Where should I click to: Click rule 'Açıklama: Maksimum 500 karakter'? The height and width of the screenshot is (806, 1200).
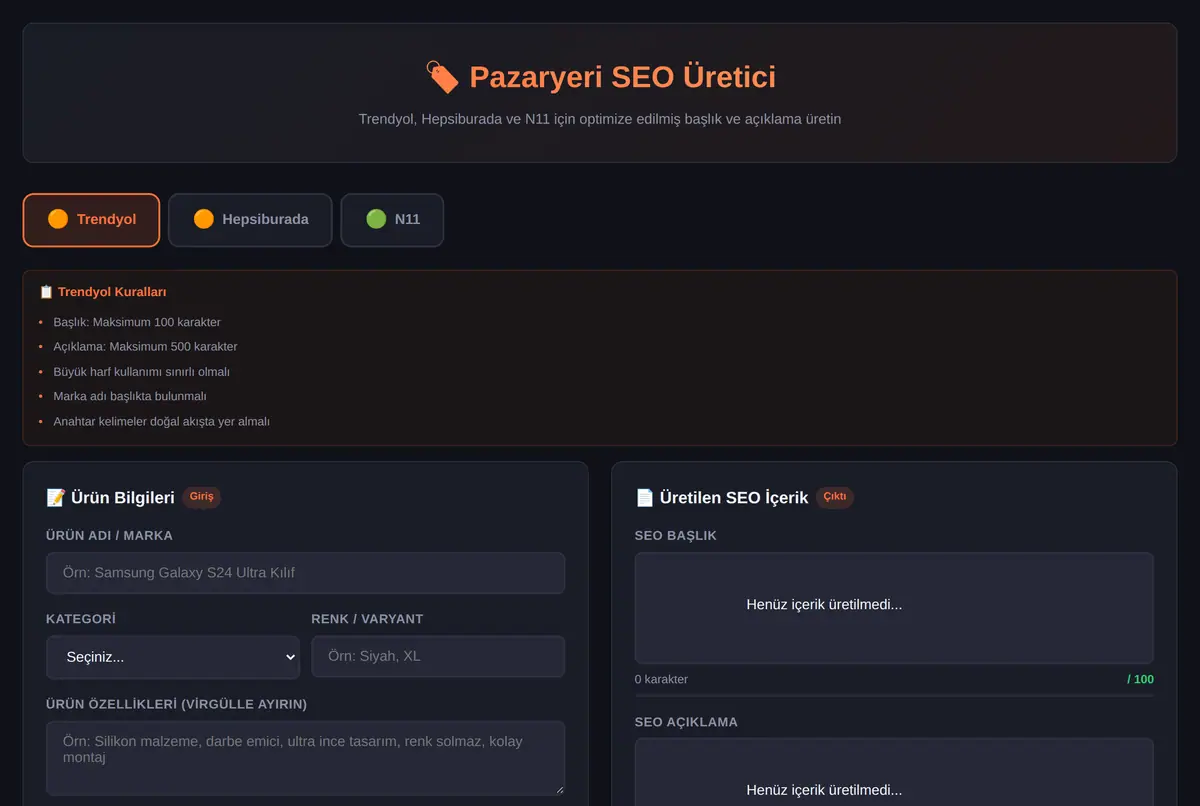(x=145, y=347)
